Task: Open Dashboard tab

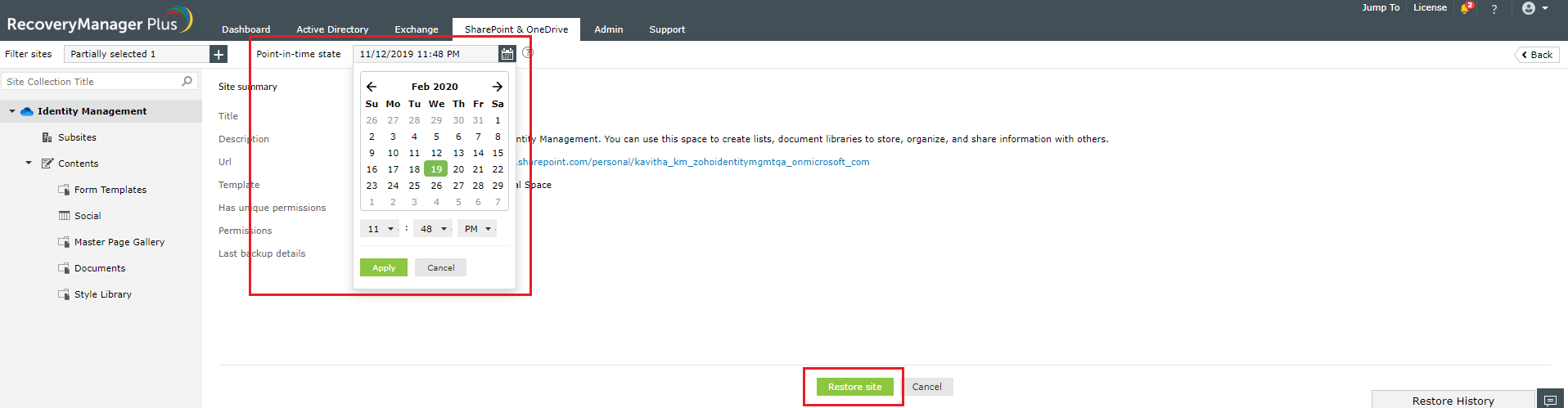Action: point(246,29)
